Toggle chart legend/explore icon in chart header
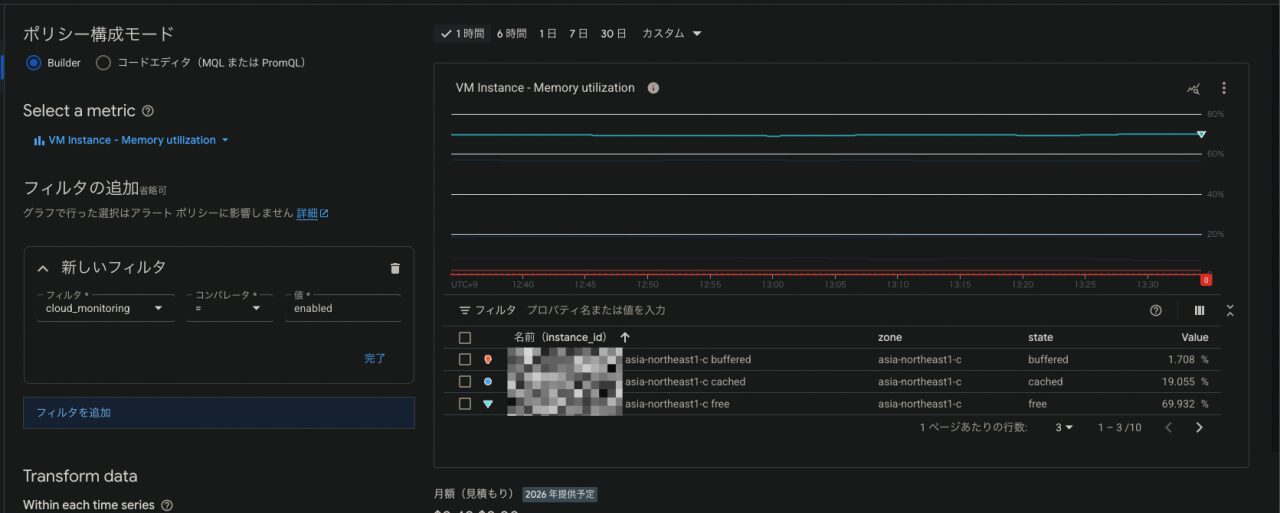The image size is (1280, 513). point(1193,88)
